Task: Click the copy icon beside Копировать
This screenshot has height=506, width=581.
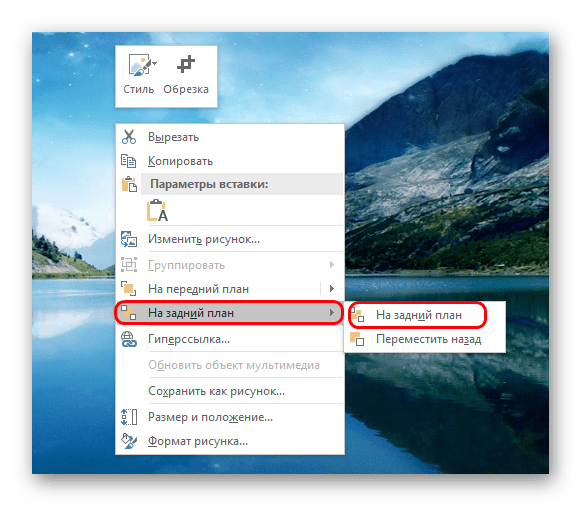Action: point(129,161)
